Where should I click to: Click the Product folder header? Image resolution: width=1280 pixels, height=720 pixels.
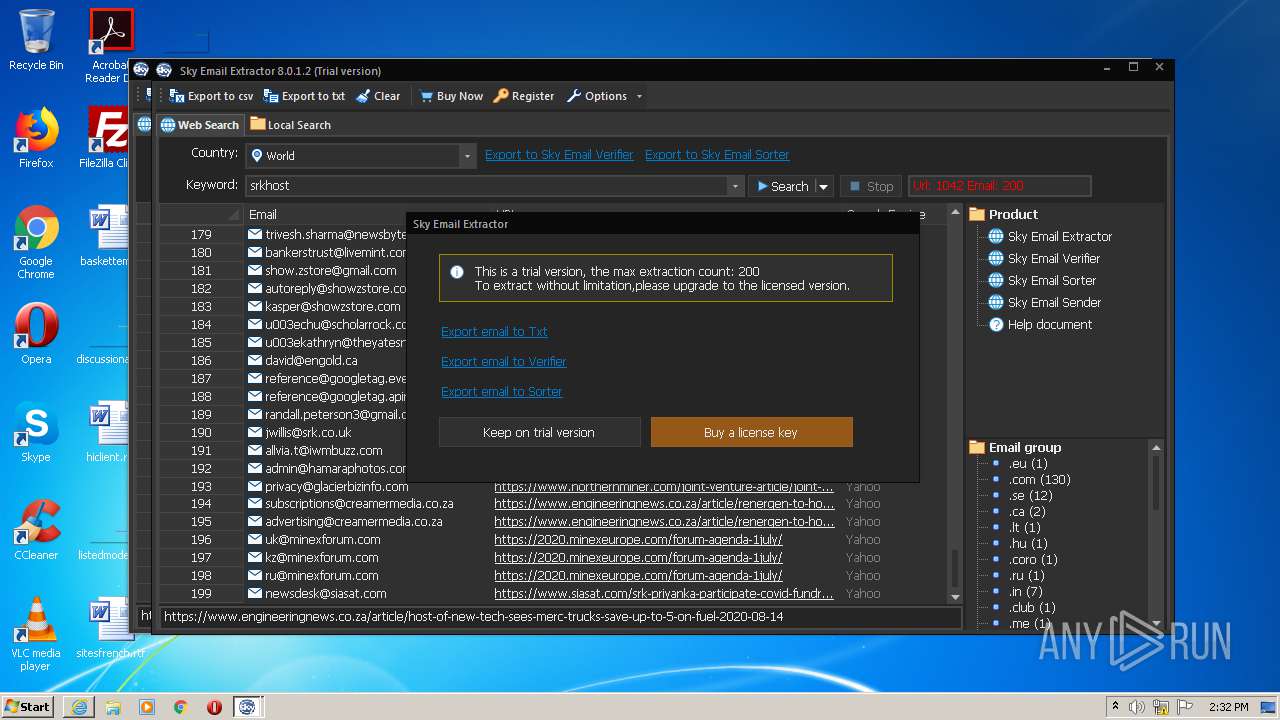[x=1004, y=214]
